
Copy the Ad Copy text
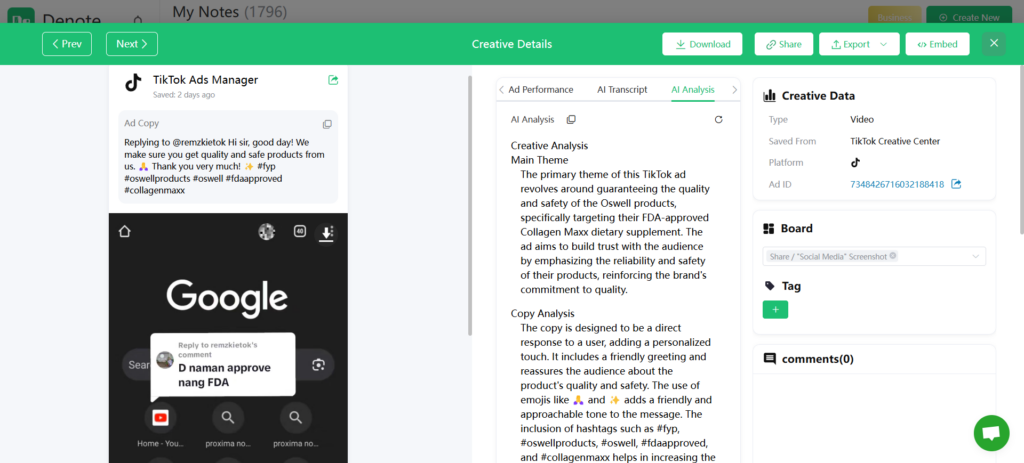[327, 124]
